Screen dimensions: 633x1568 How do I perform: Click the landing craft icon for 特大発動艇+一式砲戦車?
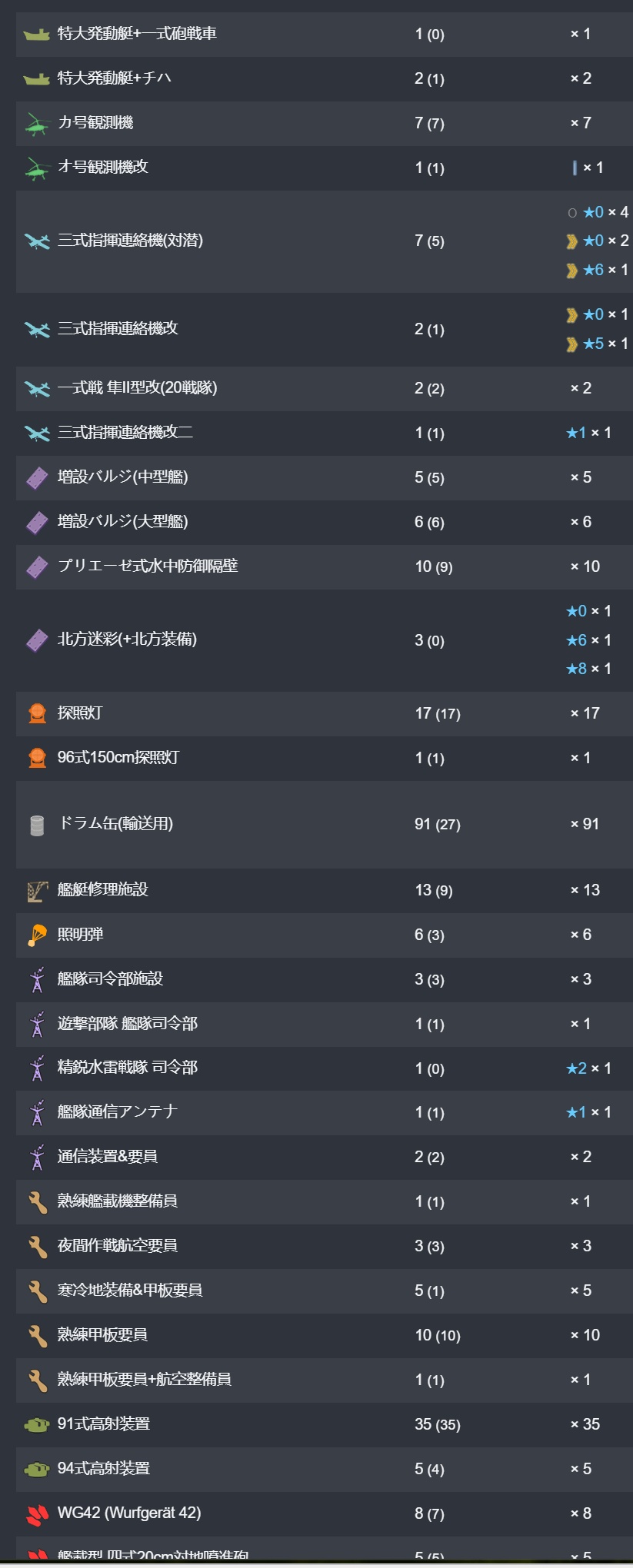(37, 35)
